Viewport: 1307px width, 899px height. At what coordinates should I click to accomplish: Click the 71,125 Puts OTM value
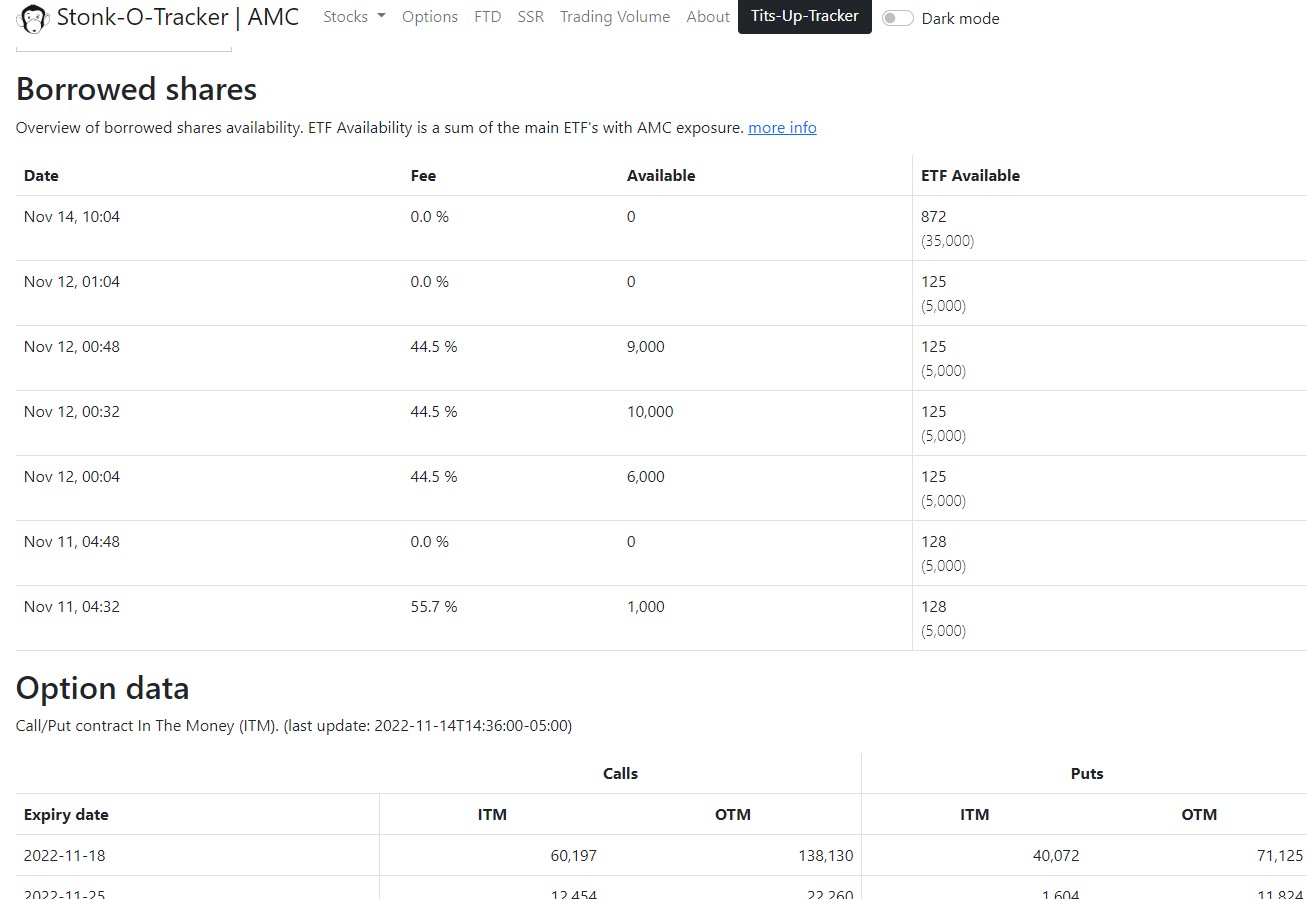(1280, 856)
